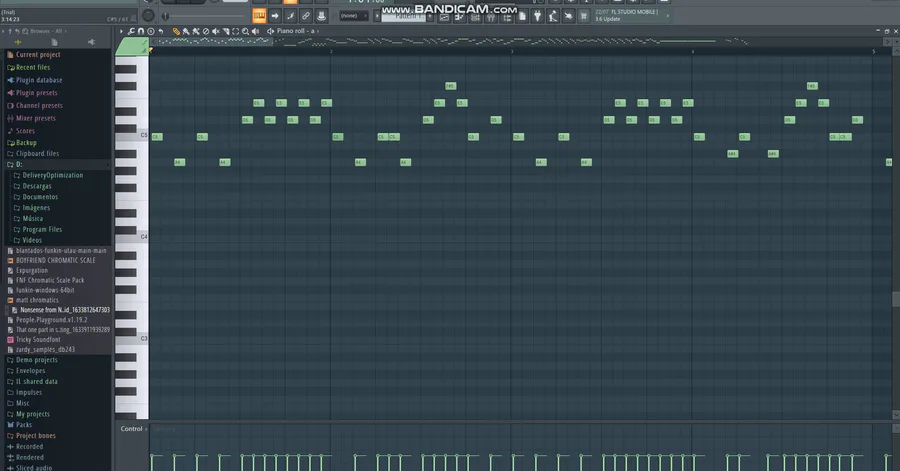
Task: Select BOYFRIEND CHROMATIC SCALE item
Action: pyautogui.click(x=56, y=260)
